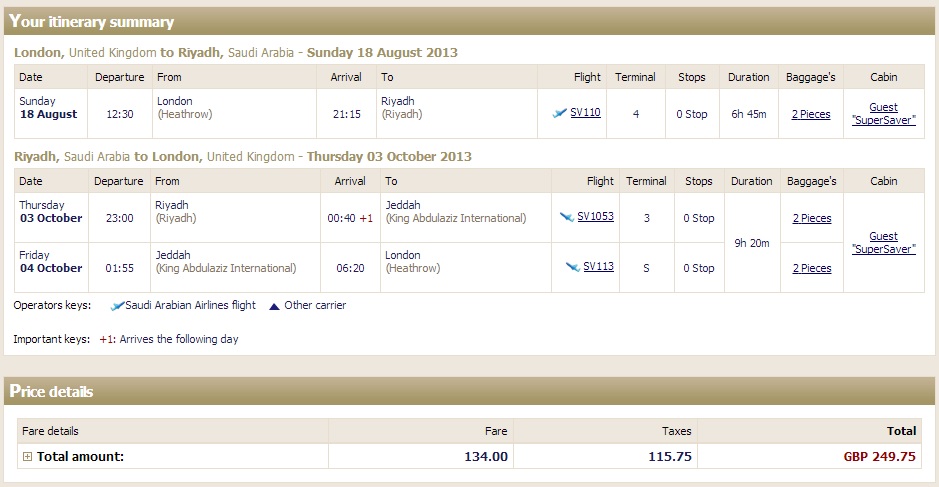The height and width of the screenshot is (487, 939).
Task: Click the GBP 249.75 total price
Action: (x=879, y=456)
